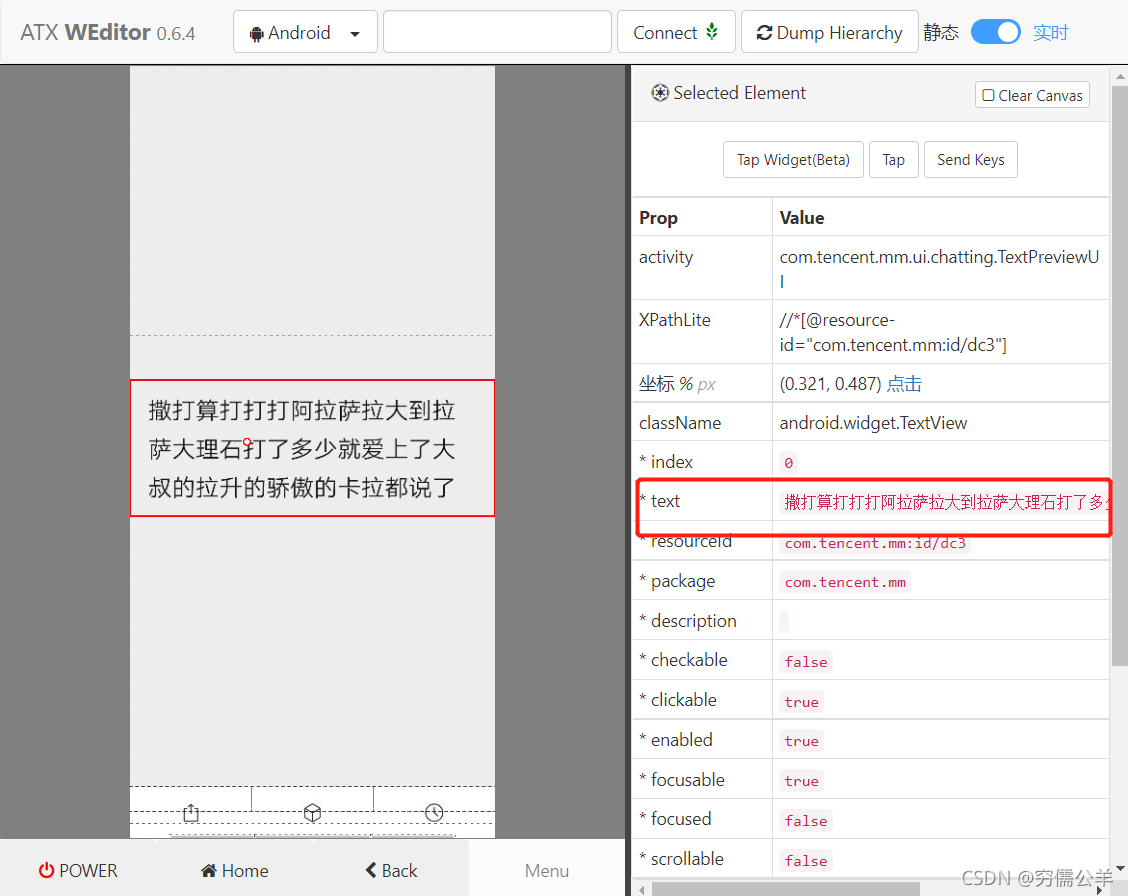1128x896 pixels.
Task: Click the scrollbar up arrow
Action: [1120, 75]
